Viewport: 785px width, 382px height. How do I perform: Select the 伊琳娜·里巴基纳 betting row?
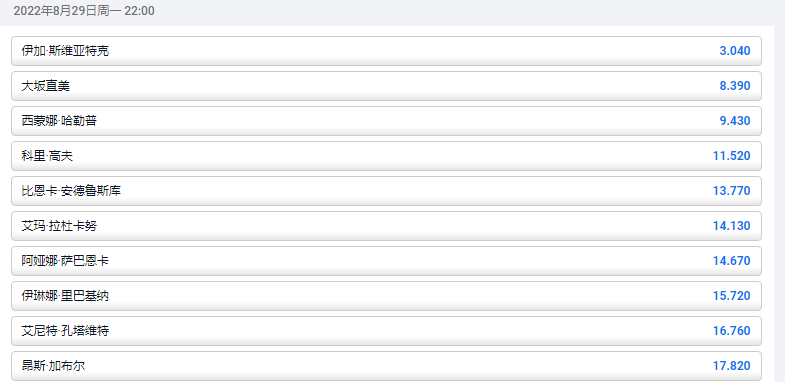(x=386, y=296)
